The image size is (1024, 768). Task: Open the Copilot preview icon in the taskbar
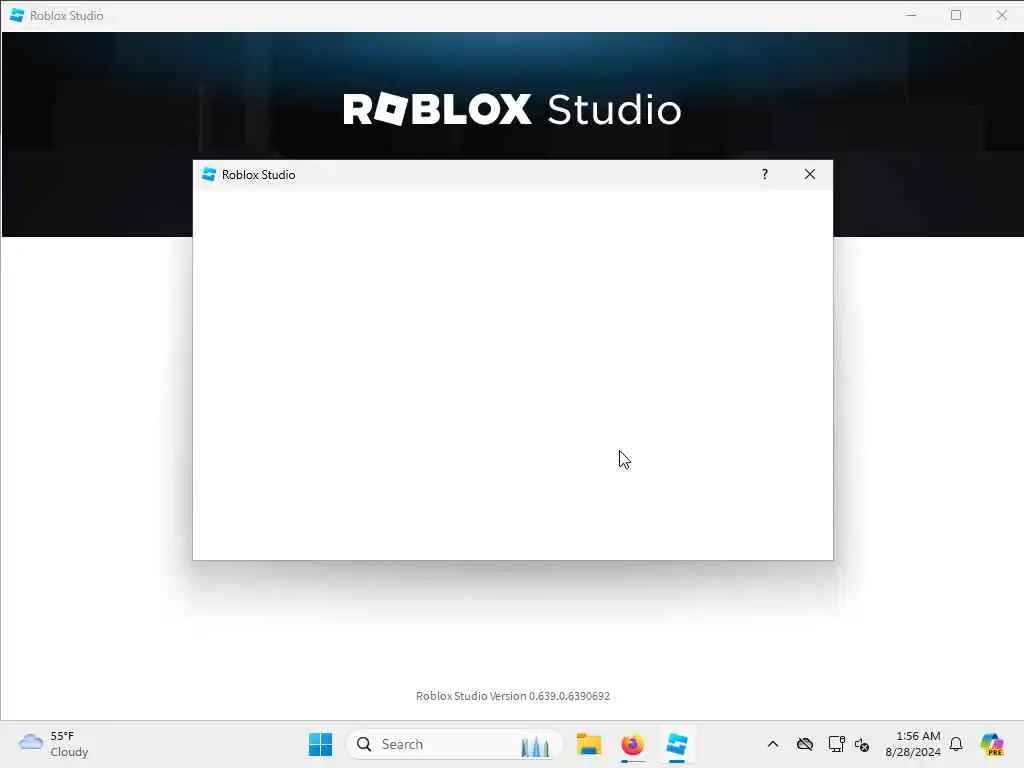(992, 744)
